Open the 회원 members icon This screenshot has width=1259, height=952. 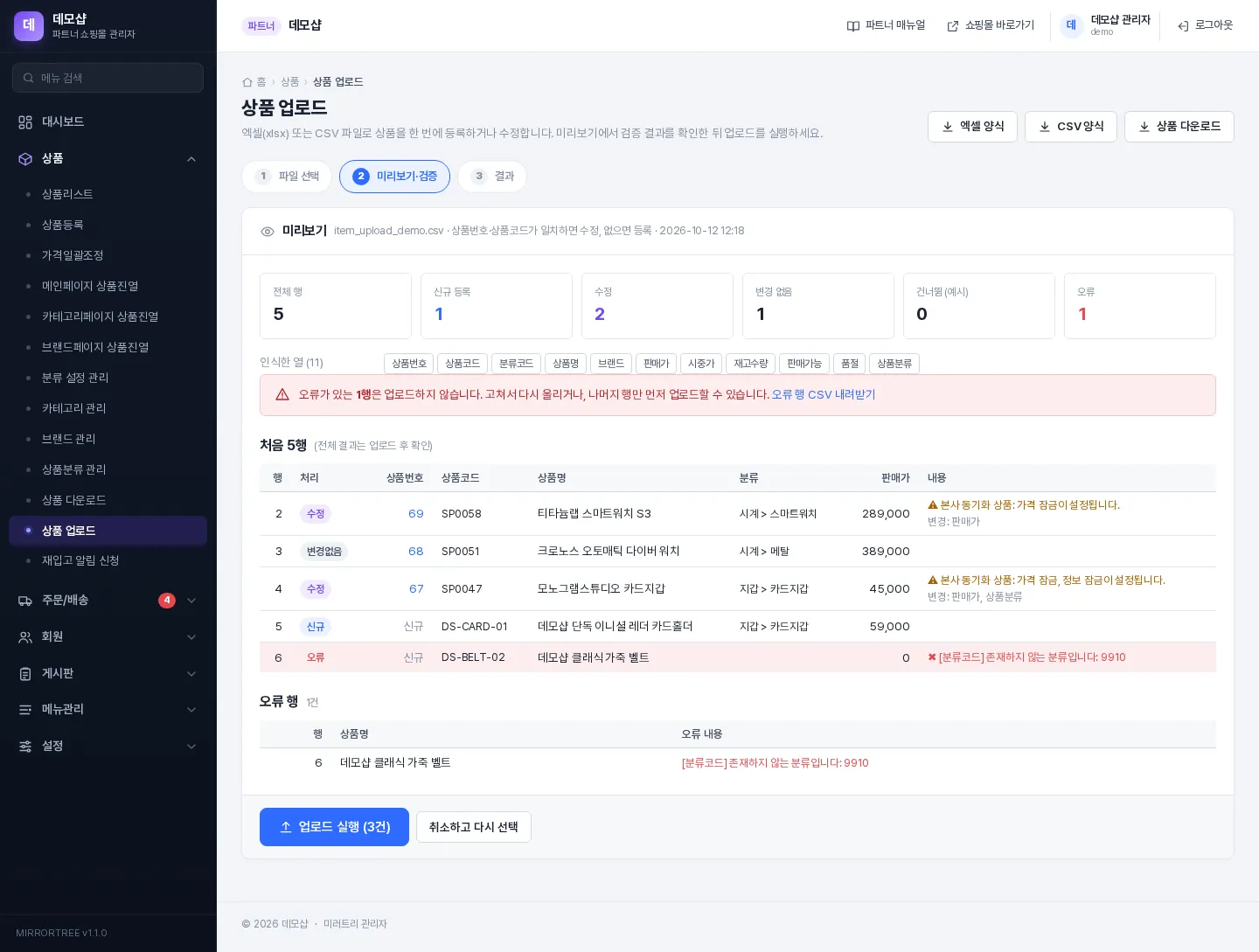25,637
